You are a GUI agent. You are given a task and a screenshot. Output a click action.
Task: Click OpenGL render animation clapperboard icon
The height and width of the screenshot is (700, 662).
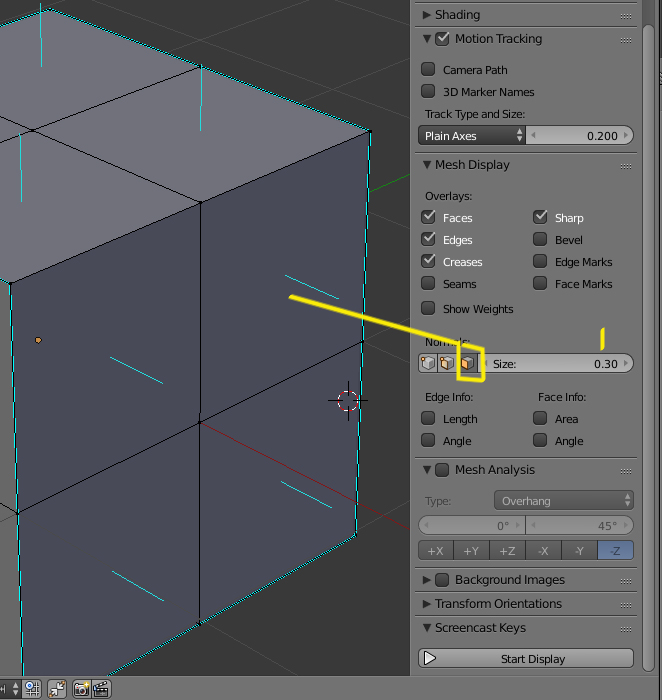tap(101, 689)
